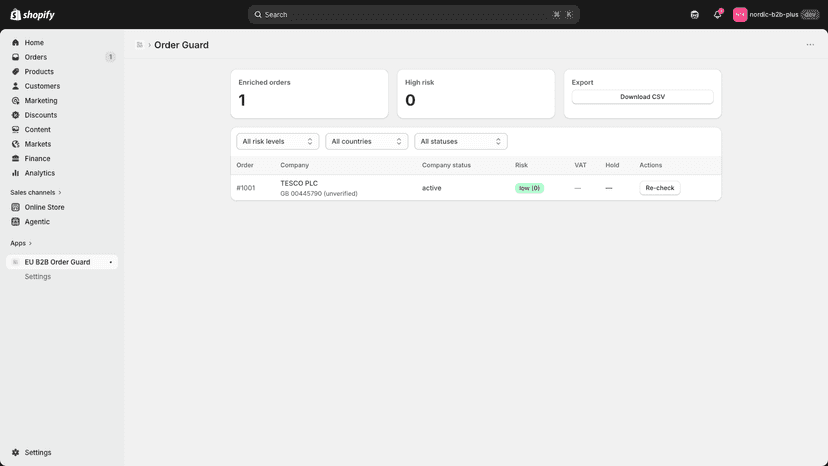Screen dimensions: 828x466
Task: Open the All countries dropdown
Action: tap(366, 142)
